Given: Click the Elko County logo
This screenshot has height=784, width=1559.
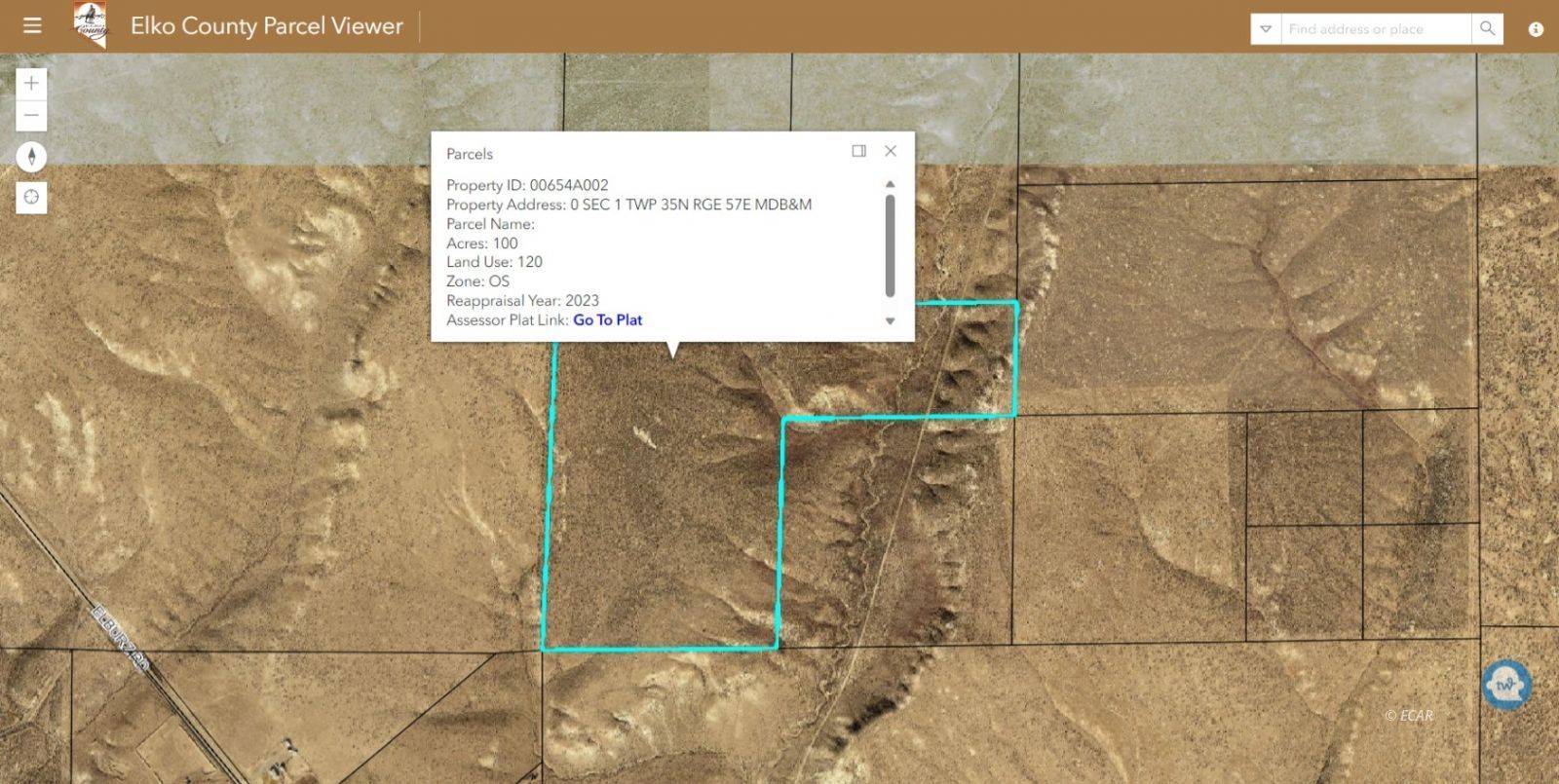Looking at the screenshot, I should click(x=92, y=24).
